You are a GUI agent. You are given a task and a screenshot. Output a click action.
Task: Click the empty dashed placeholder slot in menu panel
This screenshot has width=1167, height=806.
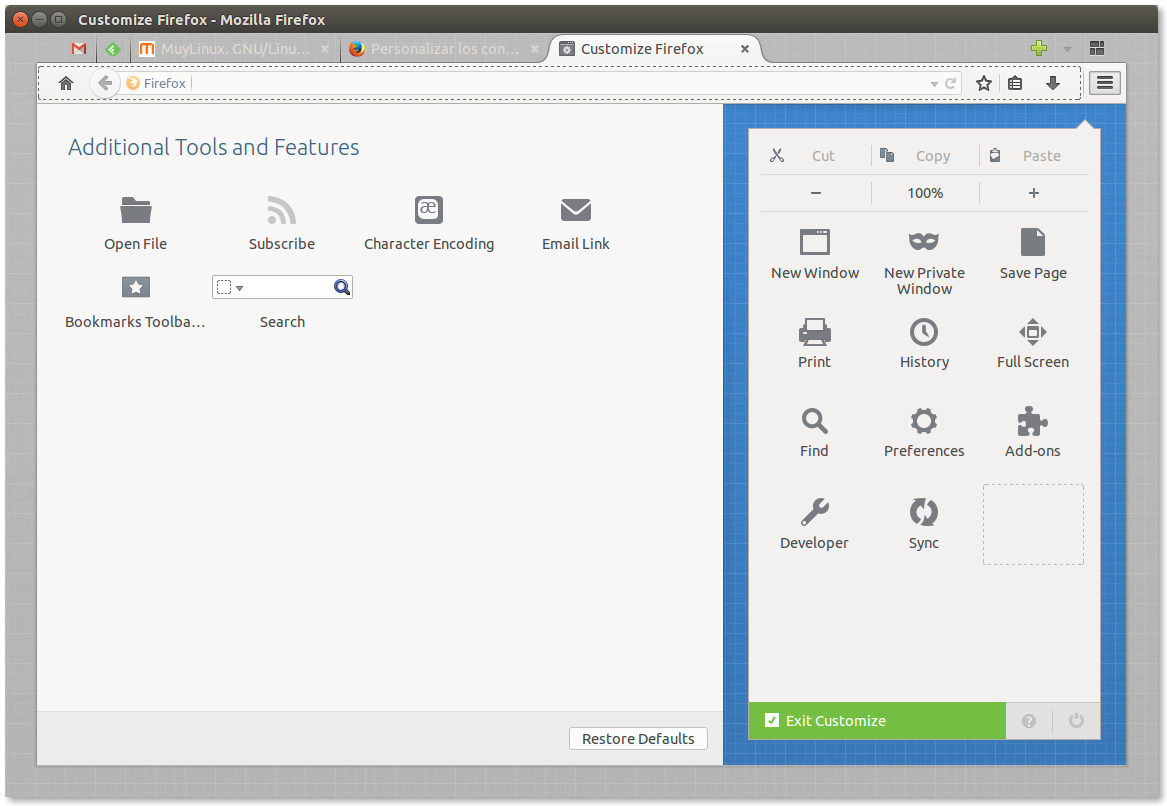click(x=1033, y=525)
